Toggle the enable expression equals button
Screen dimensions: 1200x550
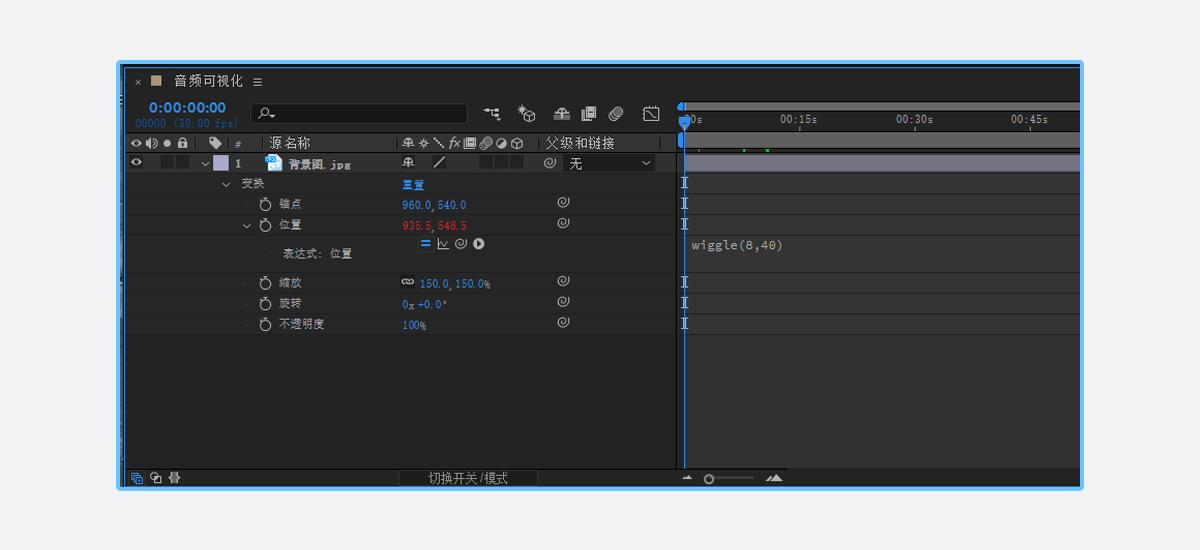[x=425, y=243]
